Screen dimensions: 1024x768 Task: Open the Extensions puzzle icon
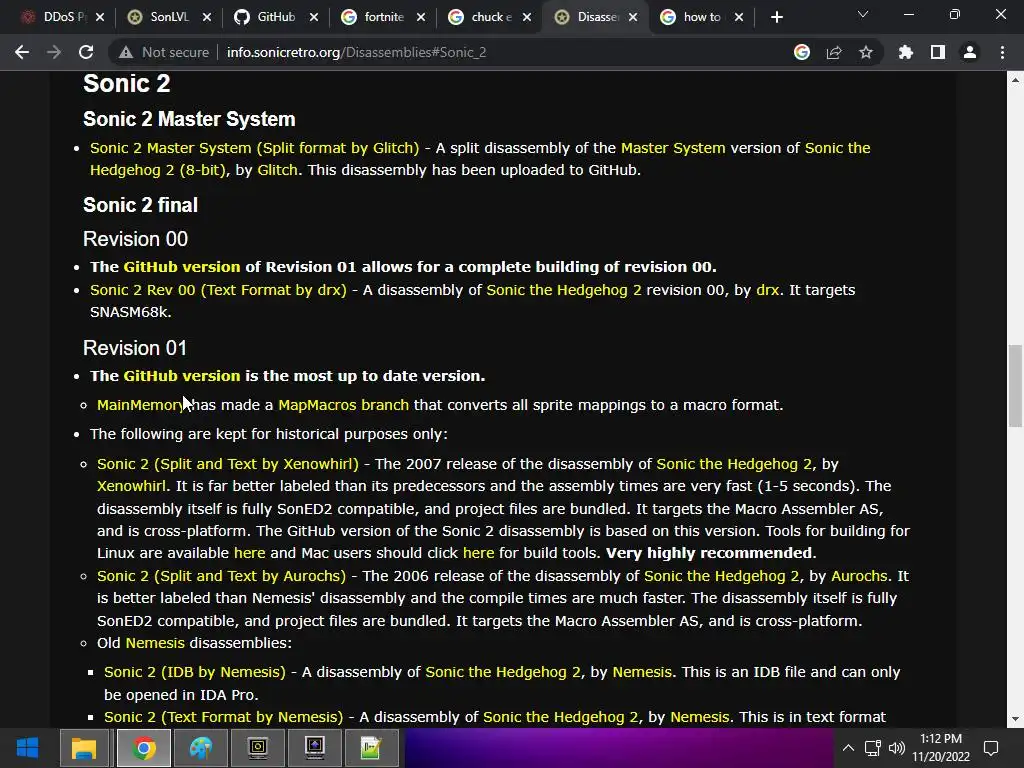click(x=906, y=52)
